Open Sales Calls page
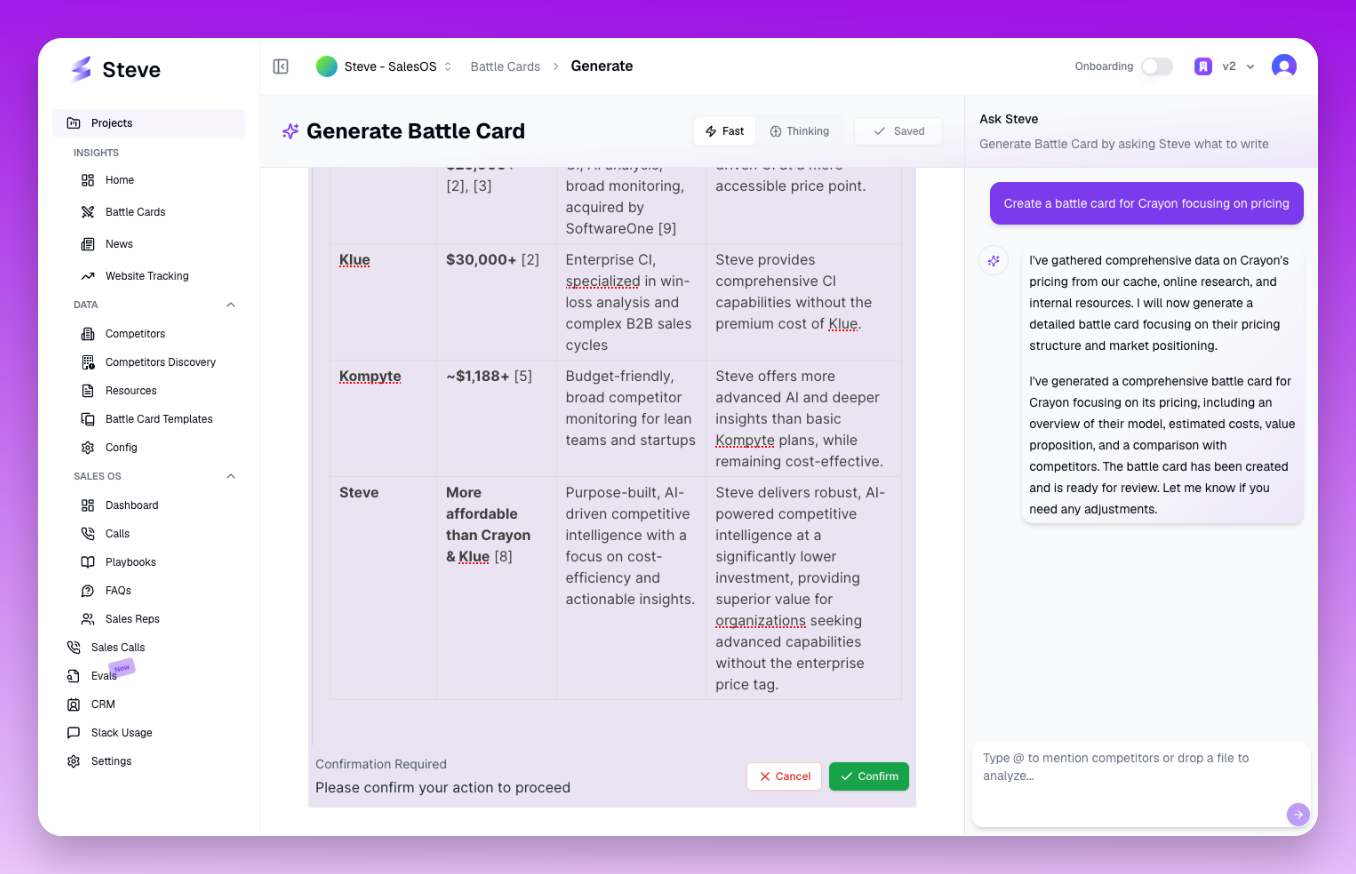The width and height of the screenshot is (1356, 874). (117, 647)
